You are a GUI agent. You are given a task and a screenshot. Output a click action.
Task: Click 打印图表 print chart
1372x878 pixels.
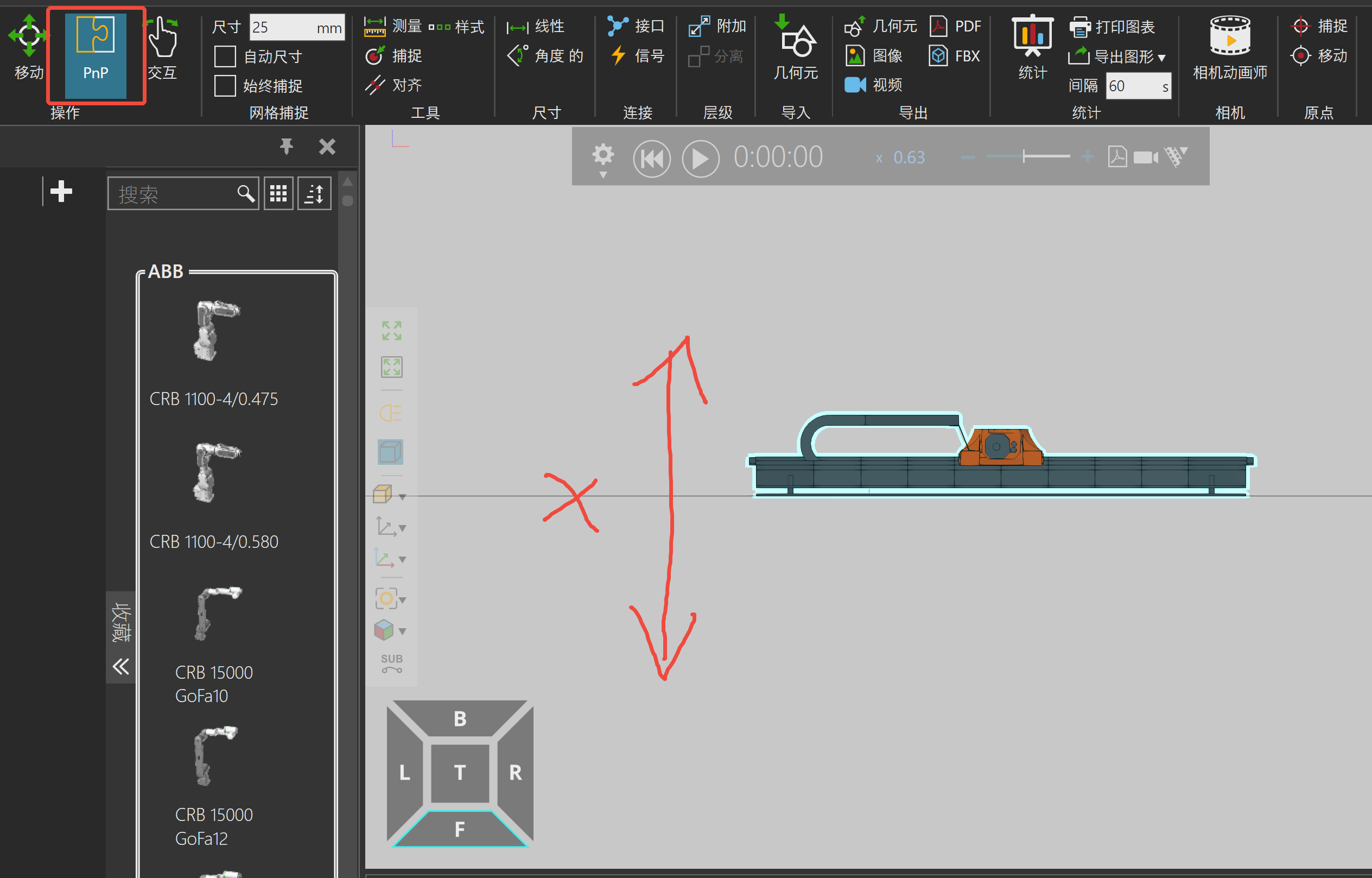[x=1111, y=27]
